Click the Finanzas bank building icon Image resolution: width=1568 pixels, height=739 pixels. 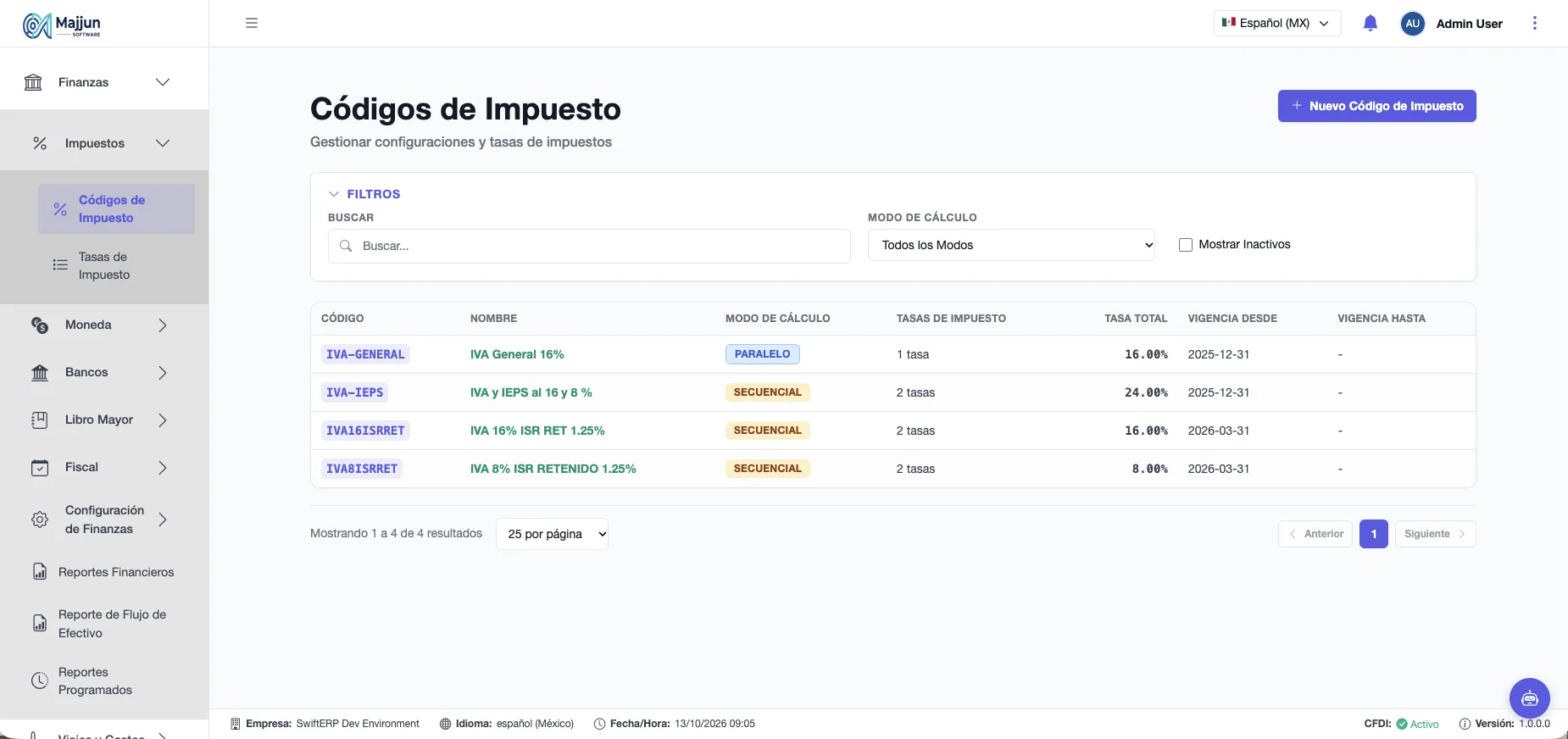coord(33,82)
